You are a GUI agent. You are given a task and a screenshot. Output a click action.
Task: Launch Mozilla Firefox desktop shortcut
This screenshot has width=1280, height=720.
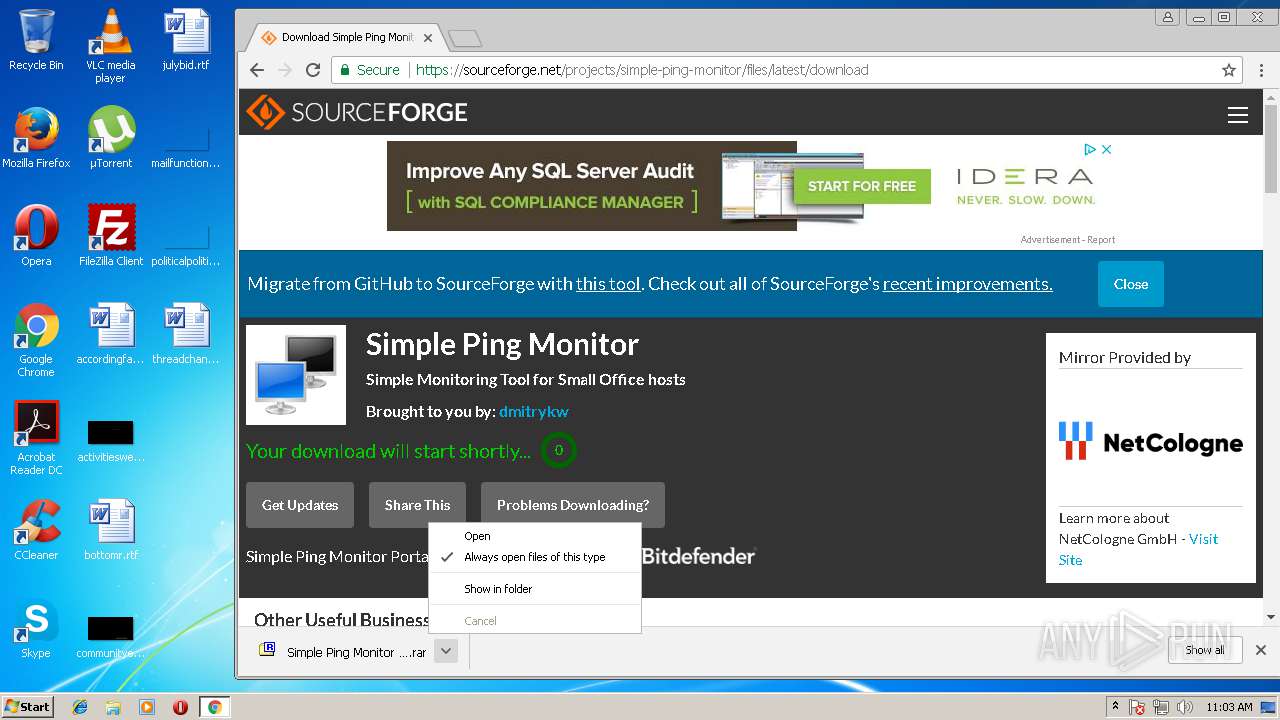(x=36, y=138)
